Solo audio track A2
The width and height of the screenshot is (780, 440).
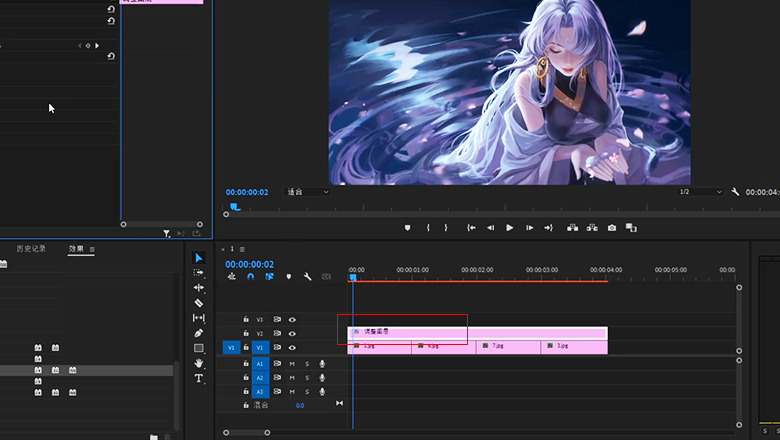click(307, 378)
